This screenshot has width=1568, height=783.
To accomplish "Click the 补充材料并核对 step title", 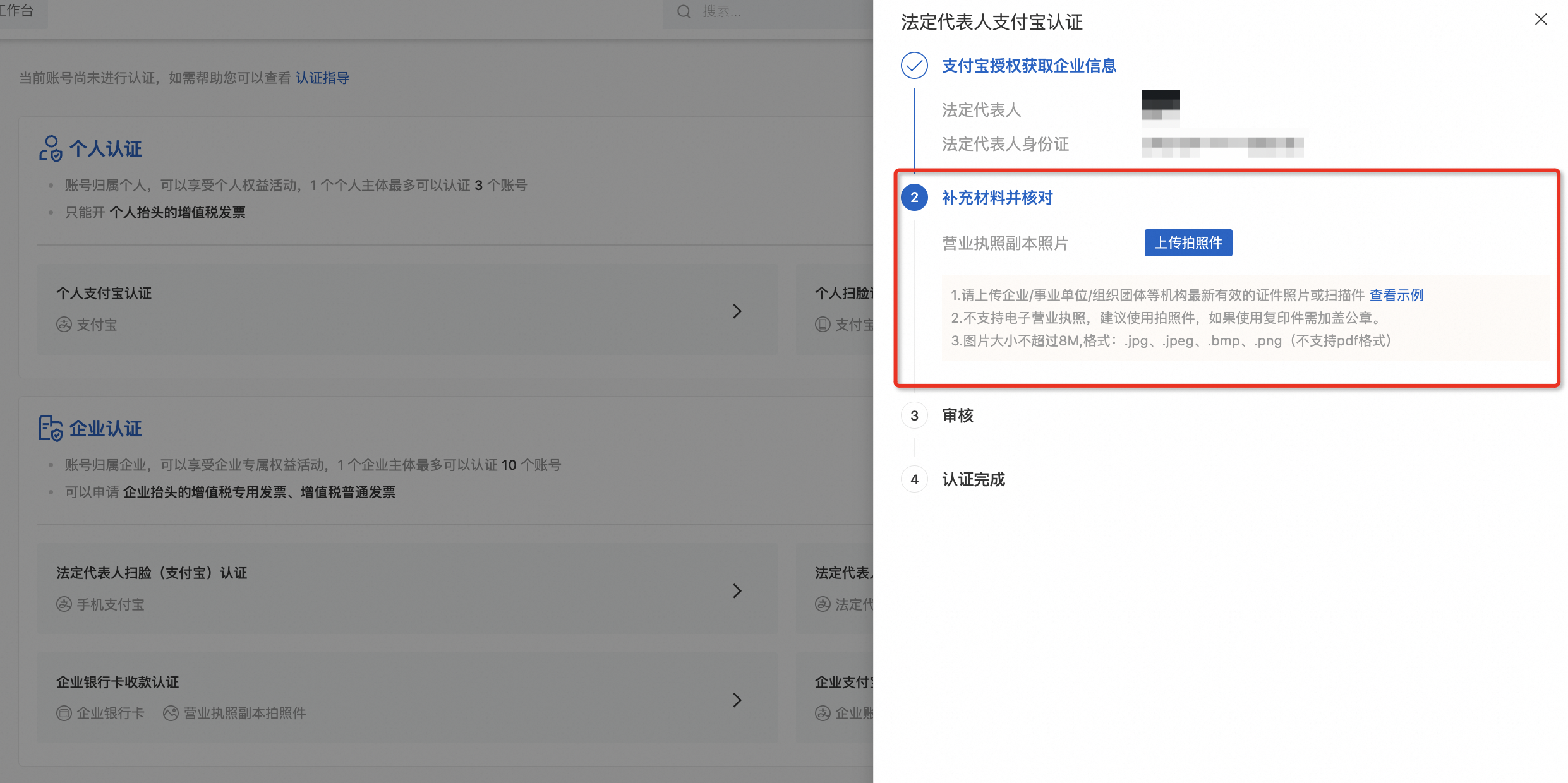I will coord(998,198).
